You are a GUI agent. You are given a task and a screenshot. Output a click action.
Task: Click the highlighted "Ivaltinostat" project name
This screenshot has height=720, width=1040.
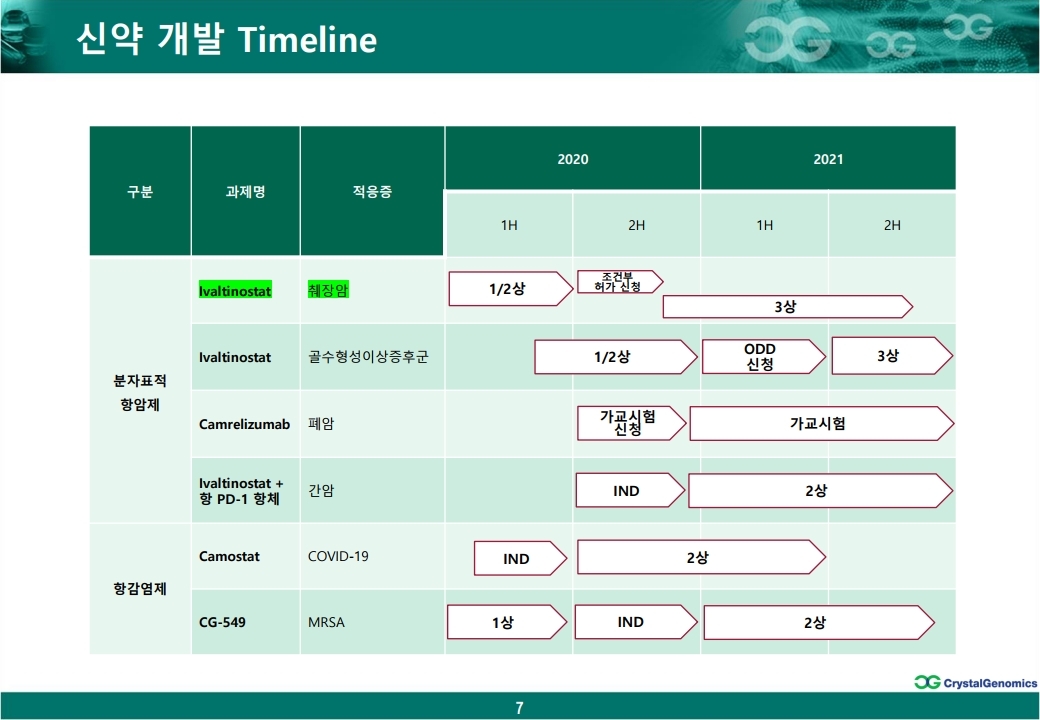(x=235, y=290)
